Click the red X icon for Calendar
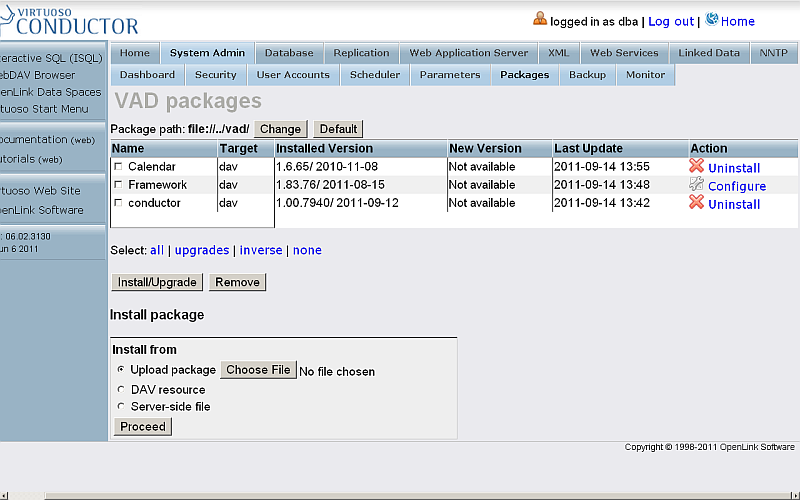800x500 pixels. pos(696,166)
